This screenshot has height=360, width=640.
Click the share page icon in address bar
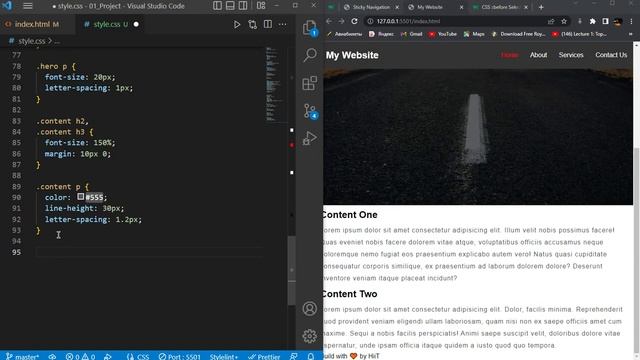[551, 21]
